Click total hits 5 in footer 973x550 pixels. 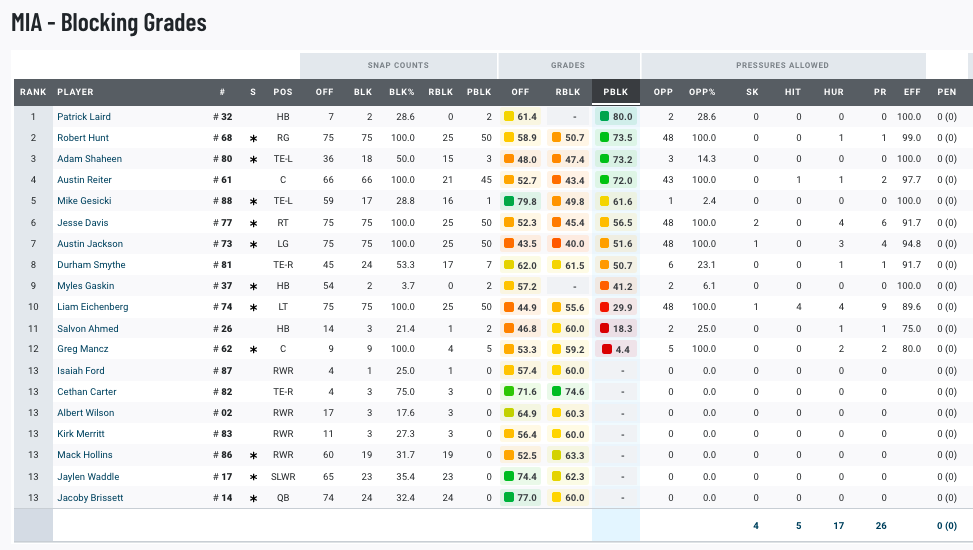[x=799, y=526]
